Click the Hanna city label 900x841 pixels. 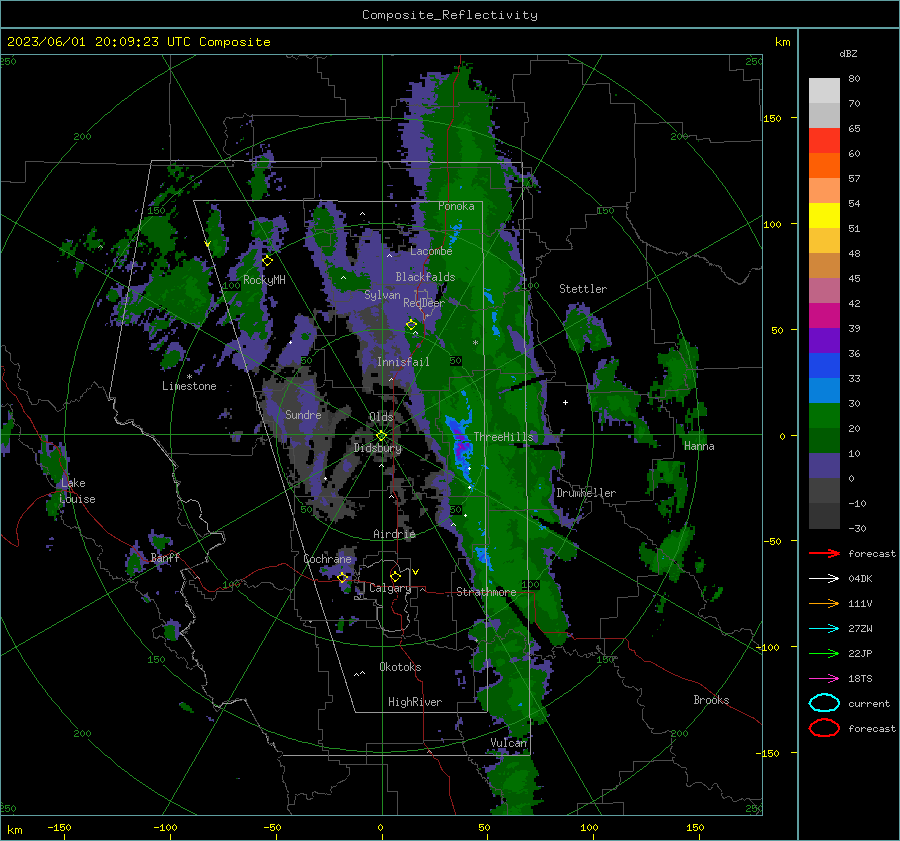[699, 446]
